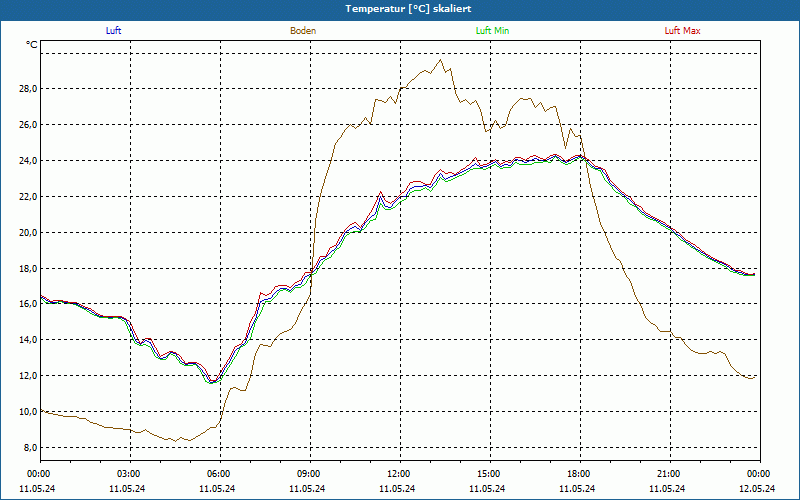The height and width of the screenshot is (500, 800).
Task: Click the 09:00 time axis label
Action: pos(310,474)
